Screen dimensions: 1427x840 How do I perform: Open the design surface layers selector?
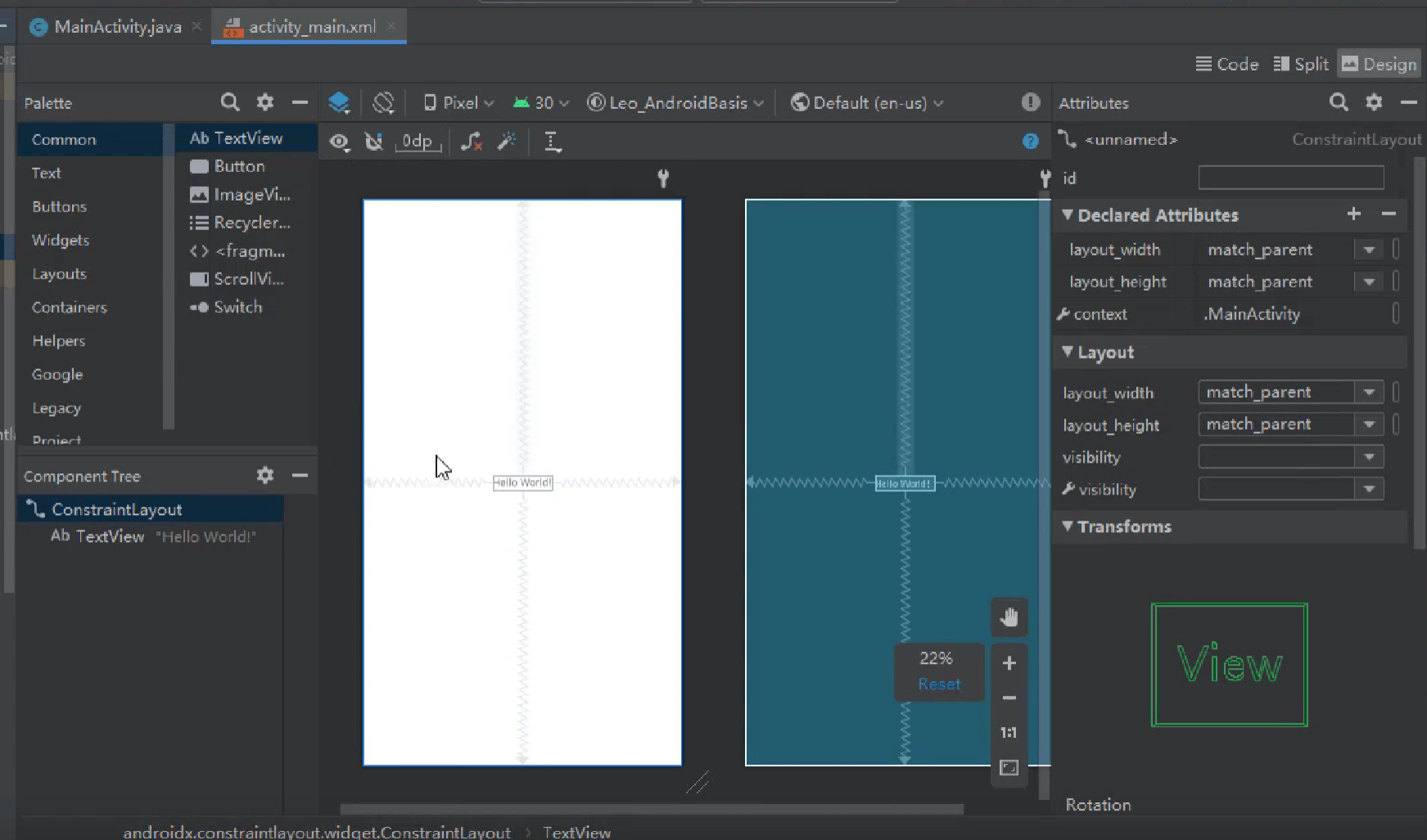tap(339, 102)
